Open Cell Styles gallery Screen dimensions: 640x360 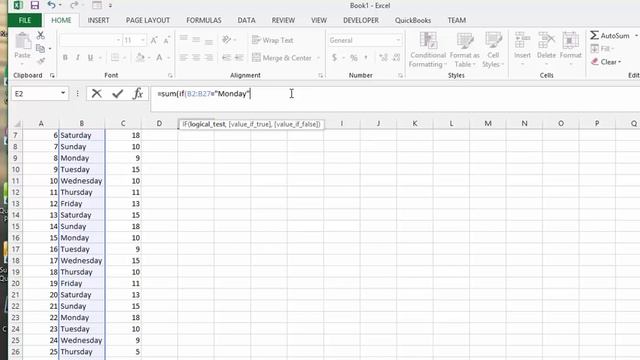click(493, 50)
